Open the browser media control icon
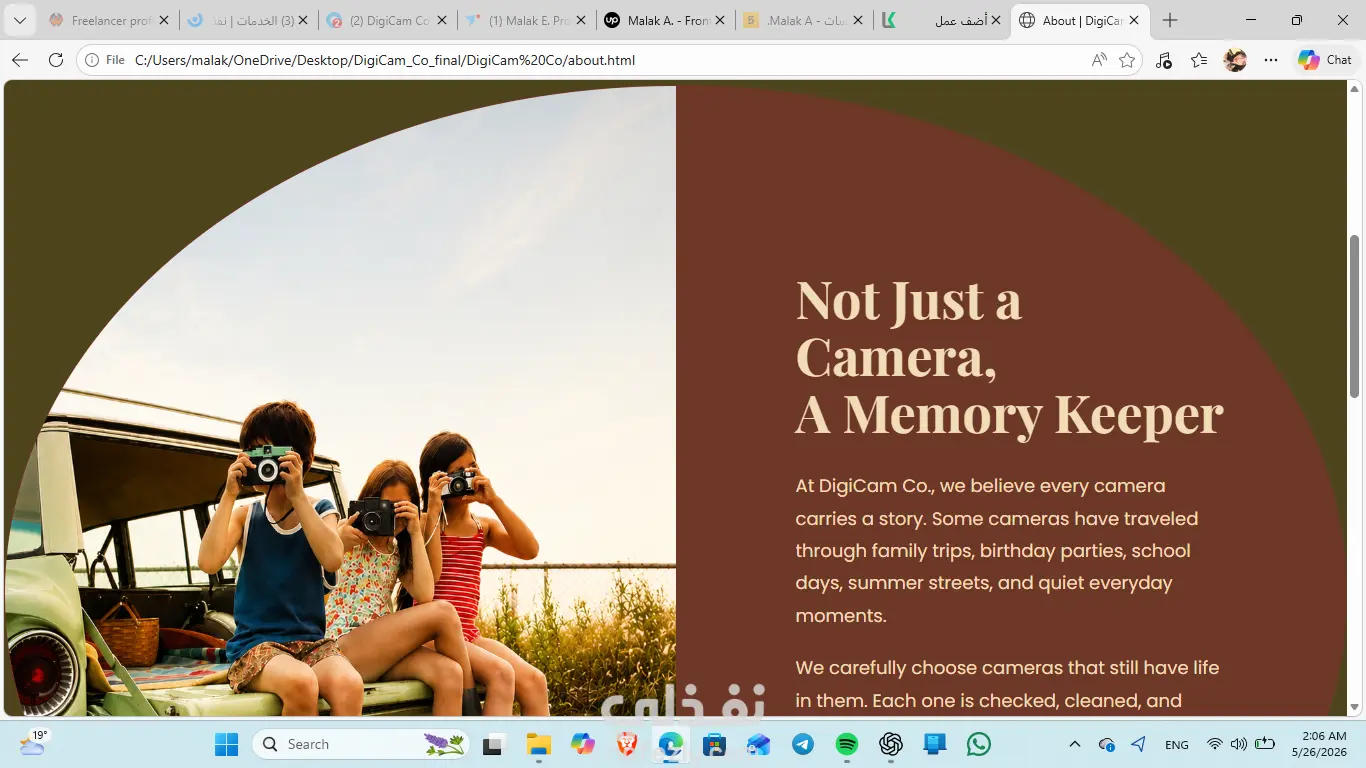This screenshot has height=768, width=1366. coord(1163,60)
